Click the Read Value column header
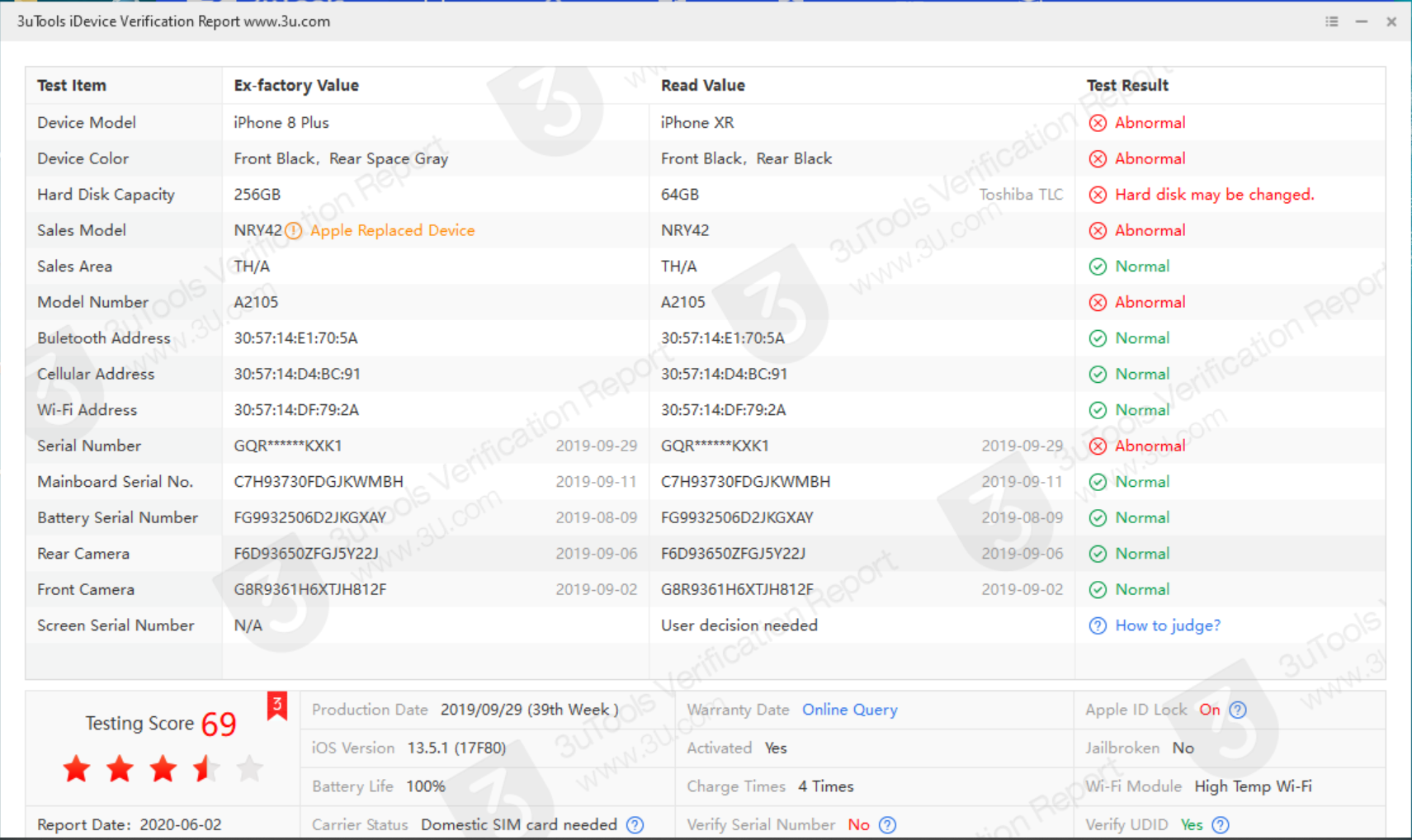 pyautogui.click(x=703, y=85)
